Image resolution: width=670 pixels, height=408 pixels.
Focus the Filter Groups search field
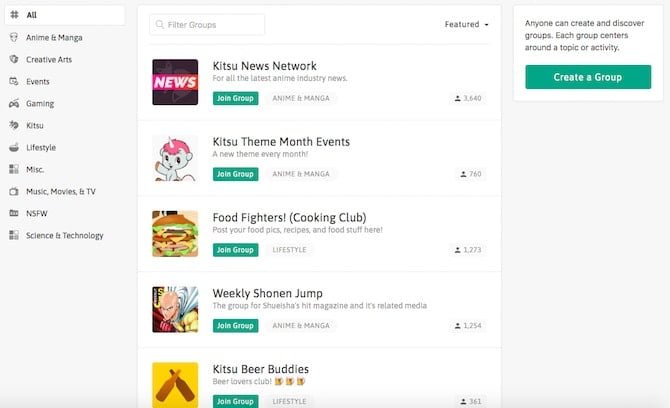coord(212,25)
